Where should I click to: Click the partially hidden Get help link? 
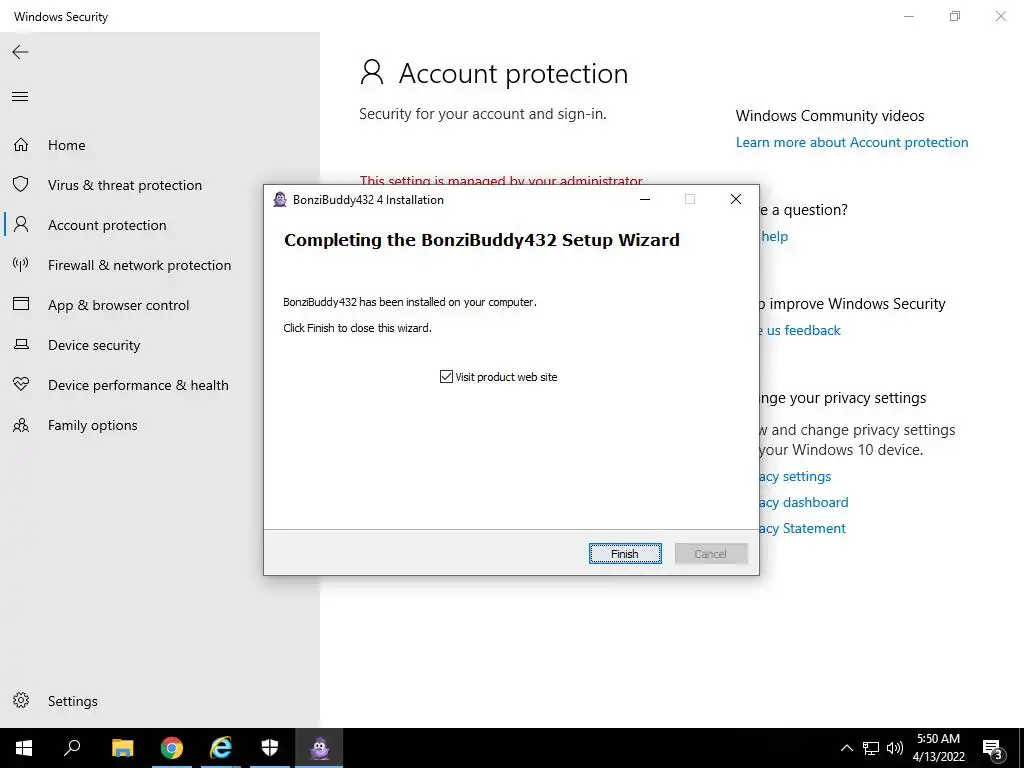[775, 236]
